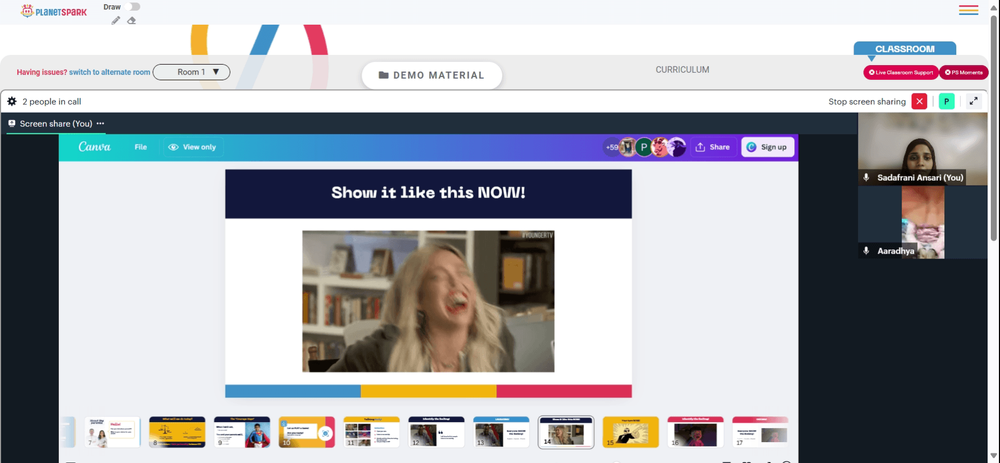Click the PlanetSpark logo
This screenshot has width=1000, height=463.
point(54,11)
